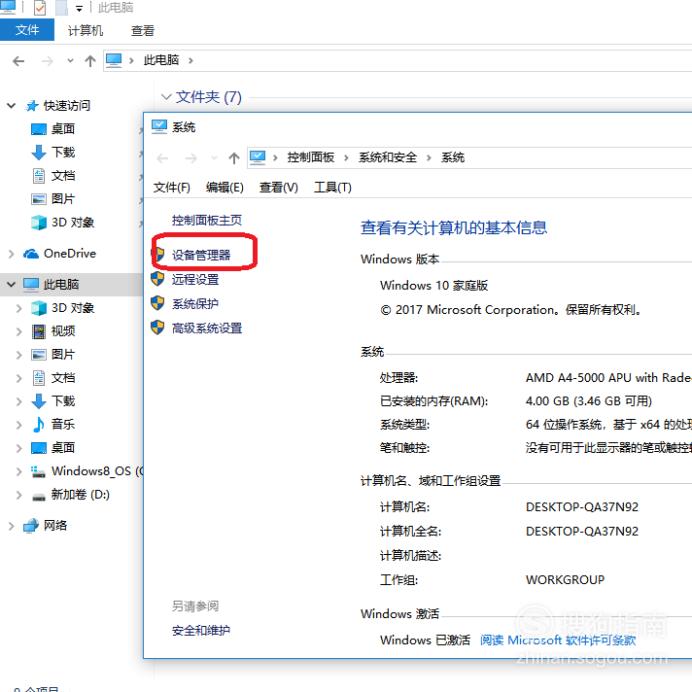The image size is (692, 692).
Task: Expand 音乐 folder node
Action: [19, 425]
